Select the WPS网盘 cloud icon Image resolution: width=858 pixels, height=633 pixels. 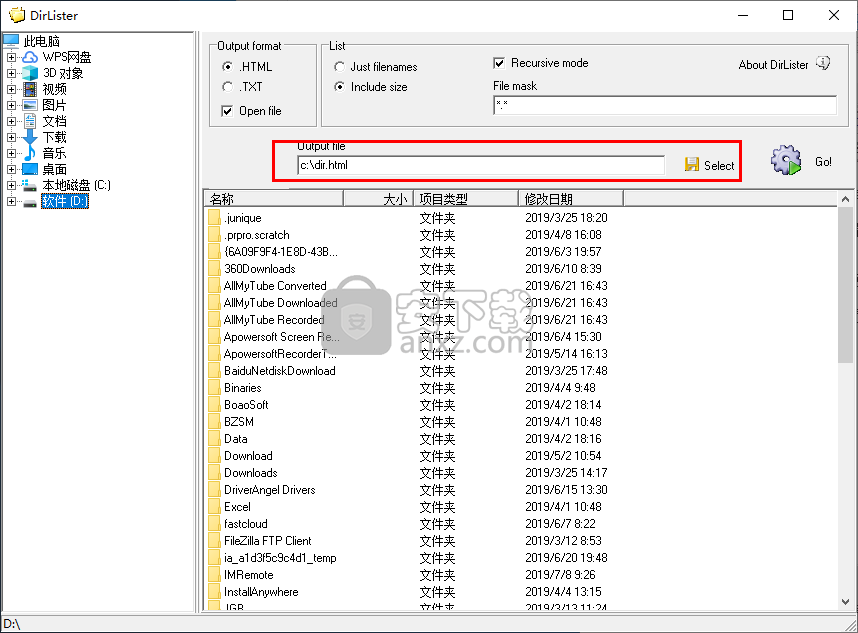[x=30, y=57]
